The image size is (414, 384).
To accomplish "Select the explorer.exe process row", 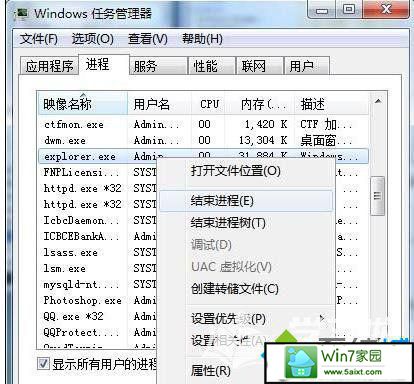I will (203, 156).
